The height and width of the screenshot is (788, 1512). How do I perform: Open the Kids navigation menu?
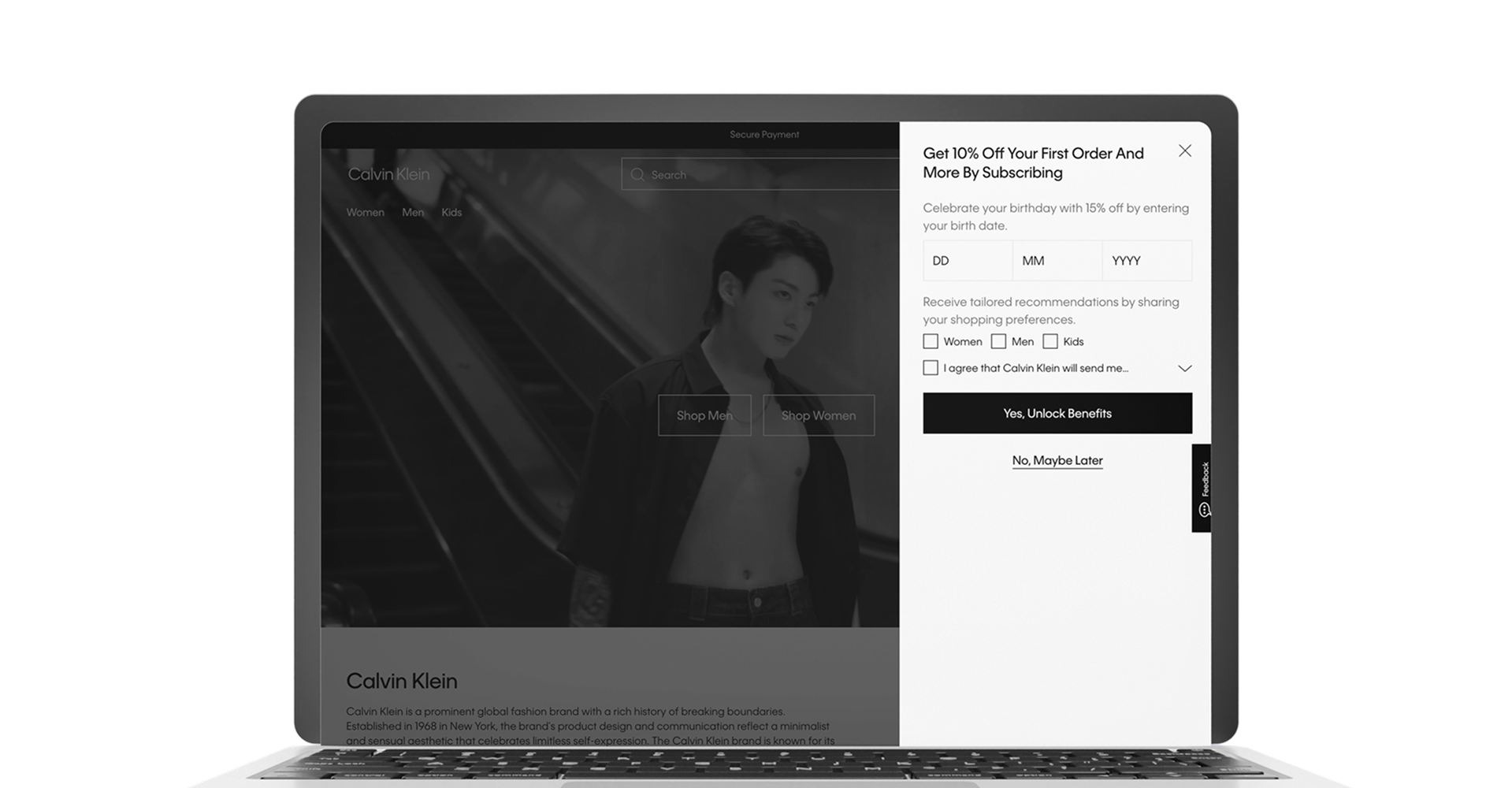click(451, 213)
